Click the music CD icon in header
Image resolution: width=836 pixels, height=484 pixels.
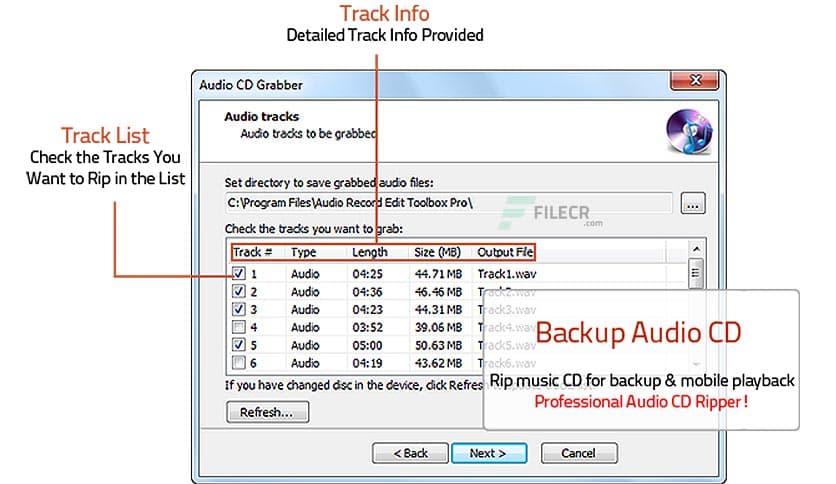[689, 131]
